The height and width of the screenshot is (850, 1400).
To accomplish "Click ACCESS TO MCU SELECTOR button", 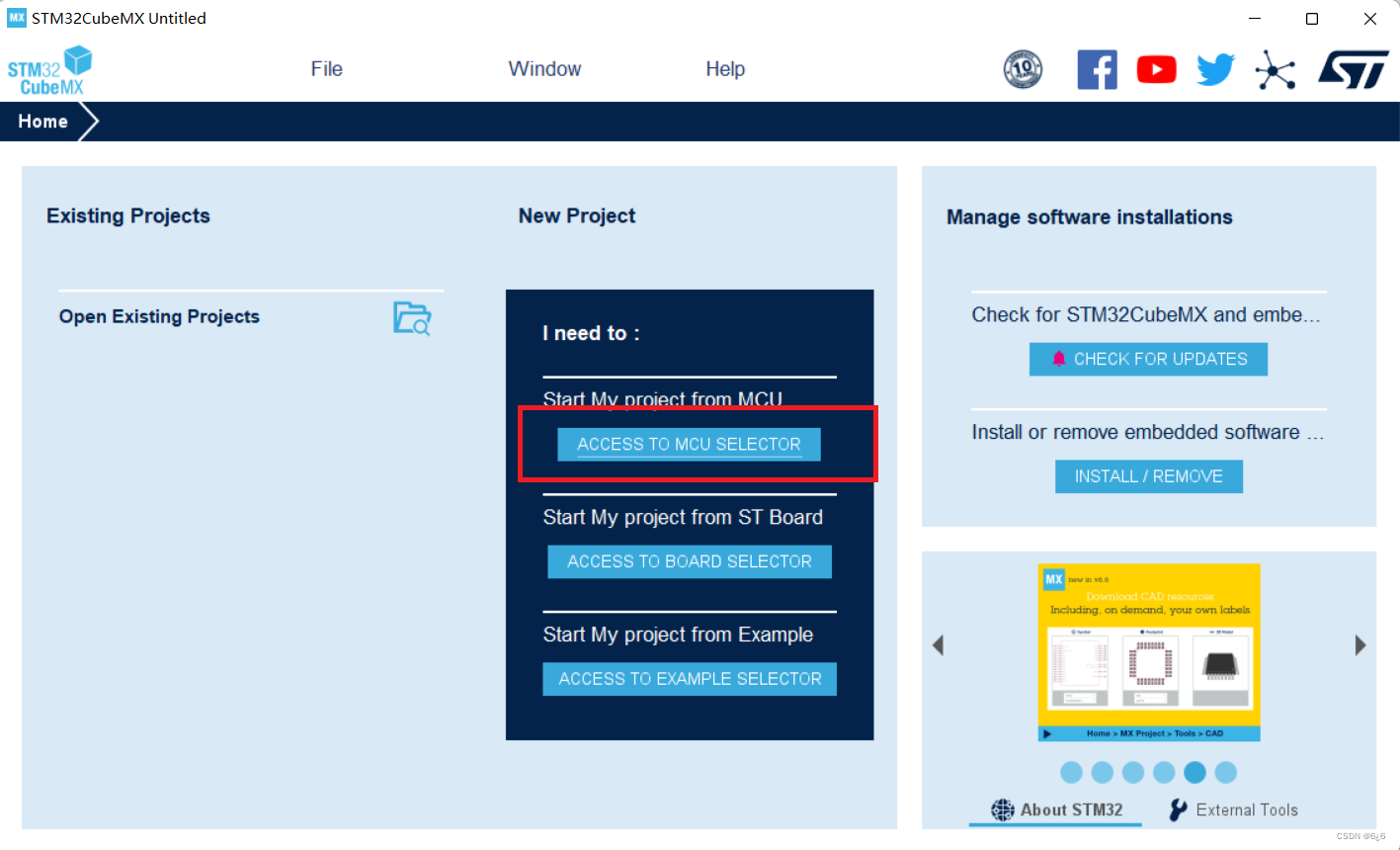I will click(689, 445).
